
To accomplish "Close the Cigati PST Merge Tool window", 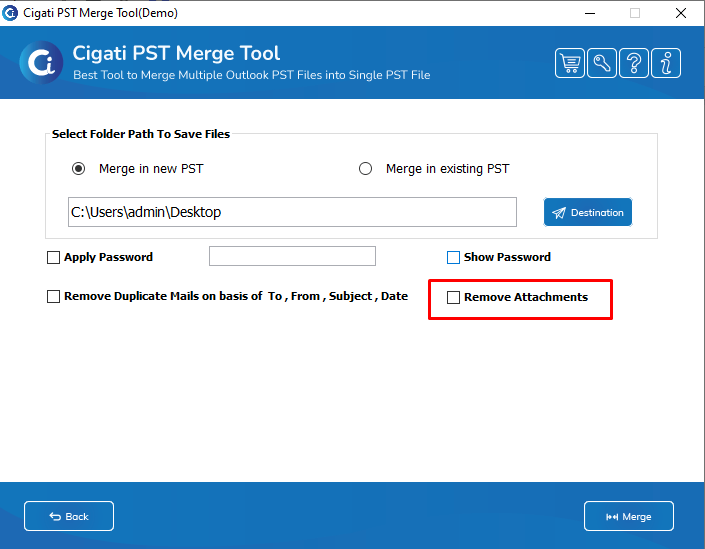I will pos(681,13).
